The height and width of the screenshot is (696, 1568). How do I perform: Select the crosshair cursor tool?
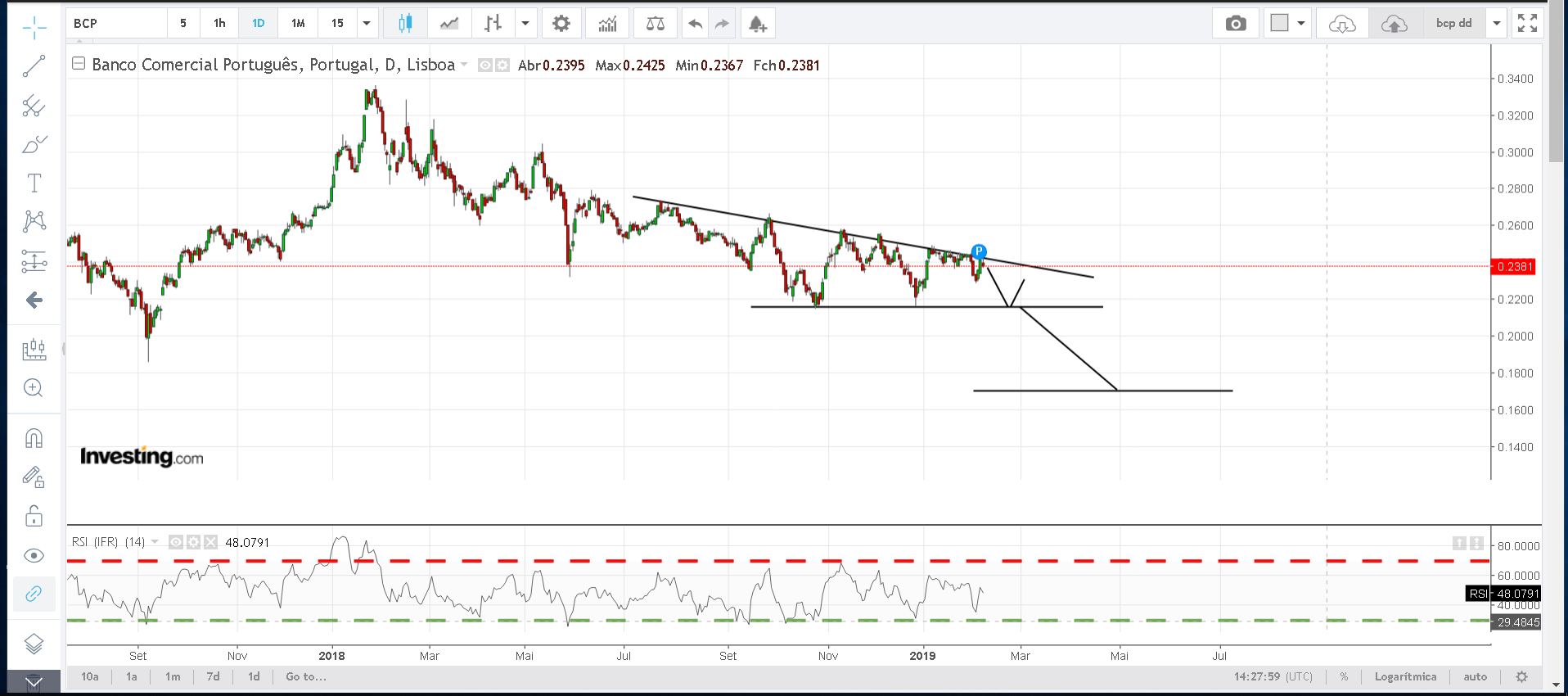point(34,28)
